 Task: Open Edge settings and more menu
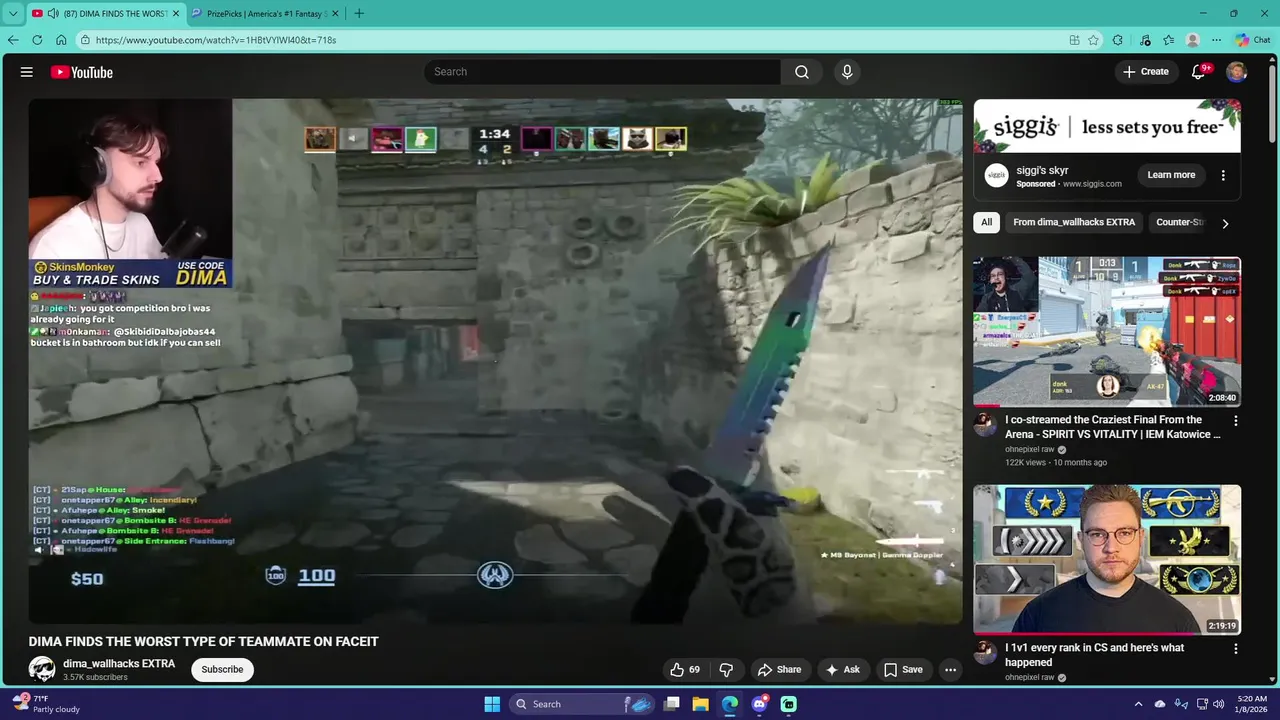[x=1216, y=40]
